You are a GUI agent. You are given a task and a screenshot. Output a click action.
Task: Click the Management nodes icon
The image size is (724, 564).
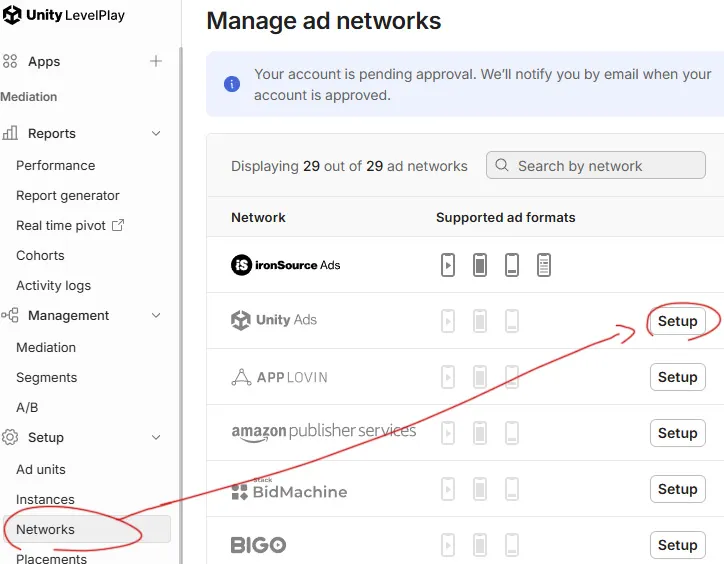10,315
